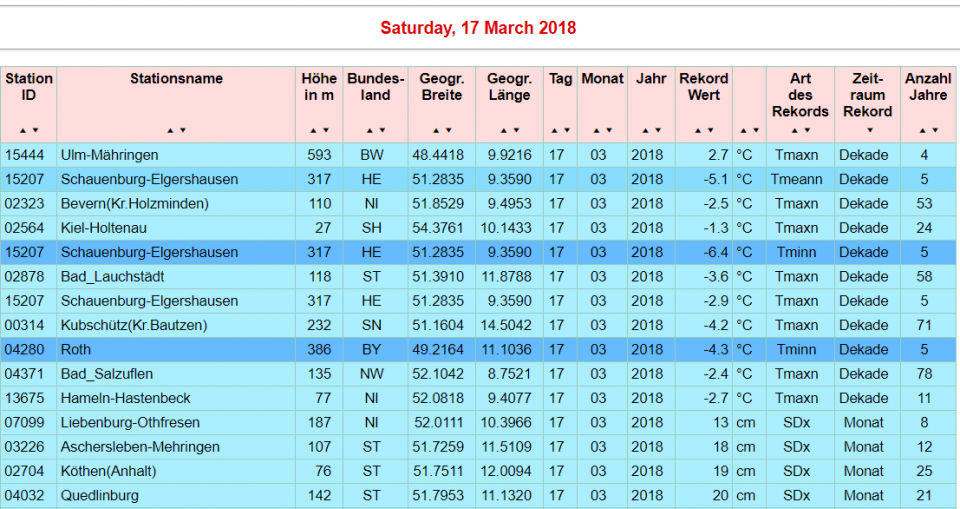Click the Kiel-Holtenau station name
Viewport: 960px width, 509px height.
[x=101, y=228]
